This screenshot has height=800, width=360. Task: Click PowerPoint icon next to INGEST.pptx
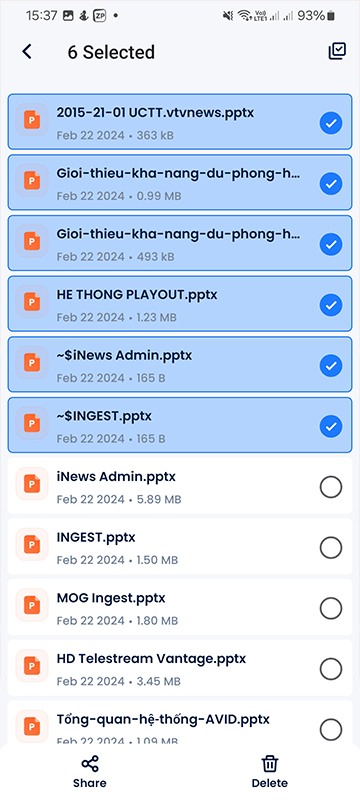(32, 544)
